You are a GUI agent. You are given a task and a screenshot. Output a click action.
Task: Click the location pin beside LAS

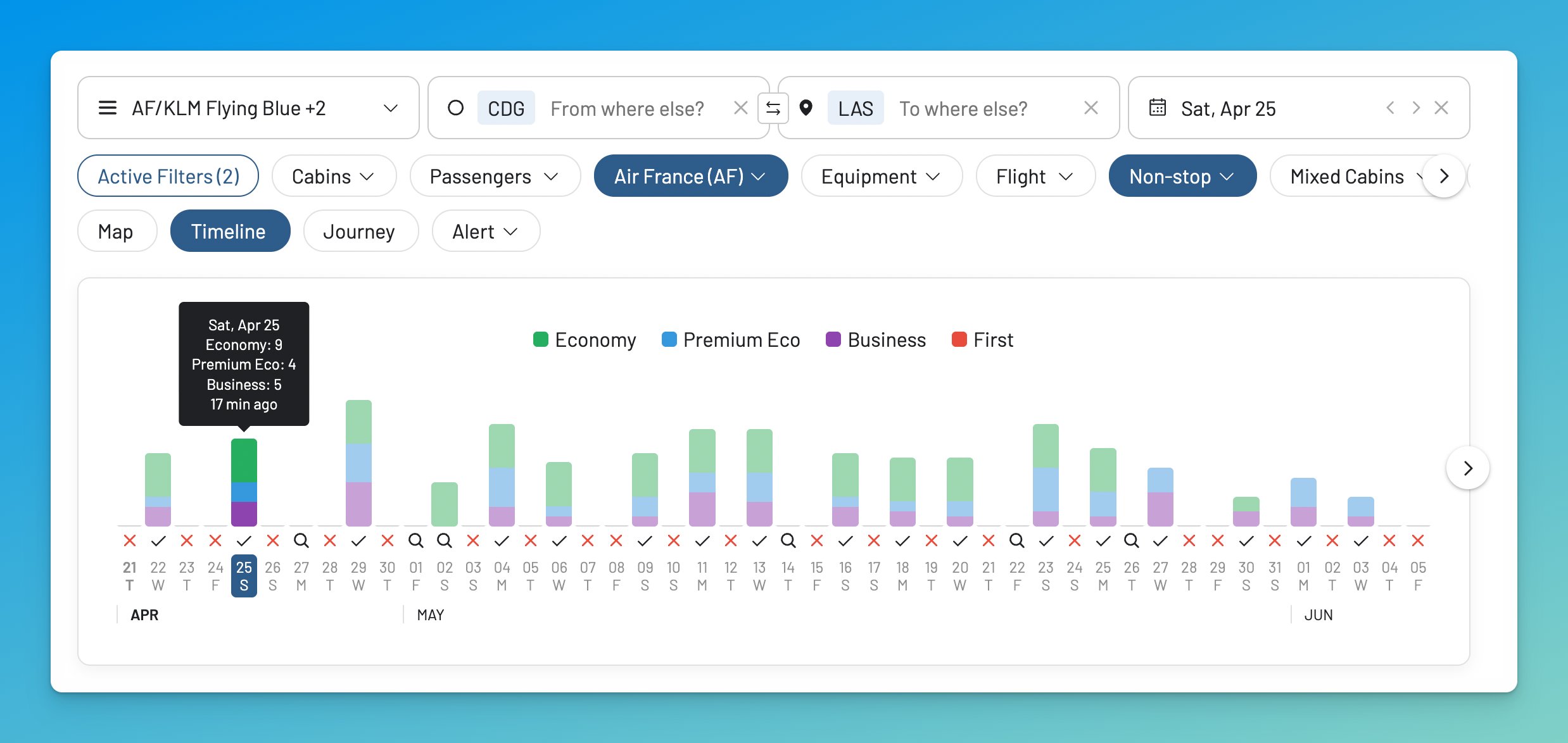point(806,108)
